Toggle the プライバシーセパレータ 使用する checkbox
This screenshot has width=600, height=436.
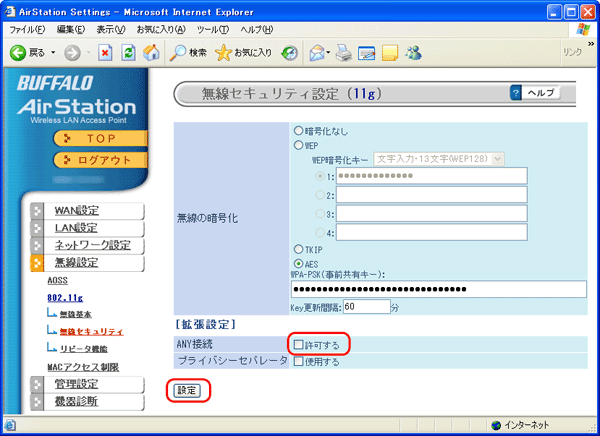298,361
